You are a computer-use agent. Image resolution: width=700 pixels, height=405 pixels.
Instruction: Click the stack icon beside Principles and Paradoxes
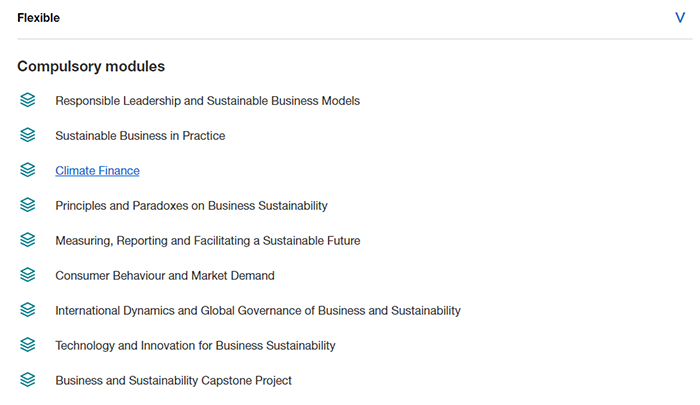pos(28,205)
